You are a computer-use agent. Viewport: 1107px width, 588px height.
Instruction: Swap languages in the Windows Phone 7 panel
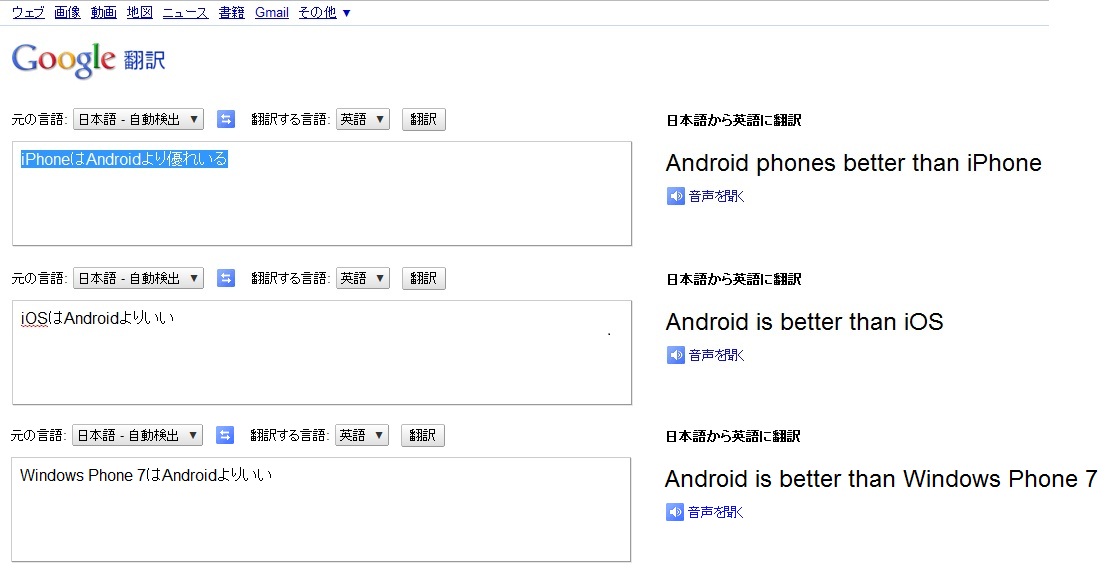point(225,435)
